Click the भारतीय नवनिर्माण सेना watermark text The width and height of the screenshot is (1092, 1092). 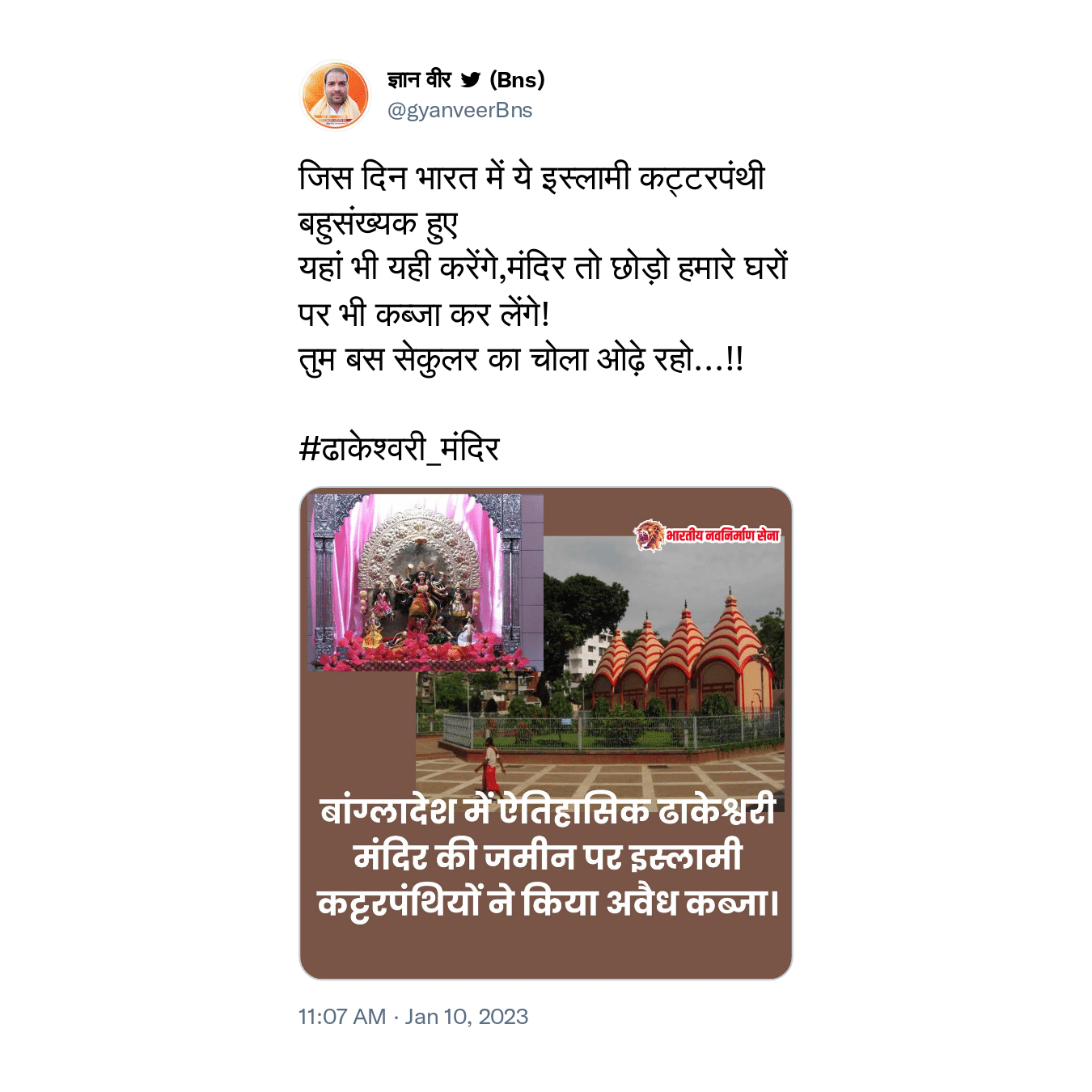click(723, 535)
